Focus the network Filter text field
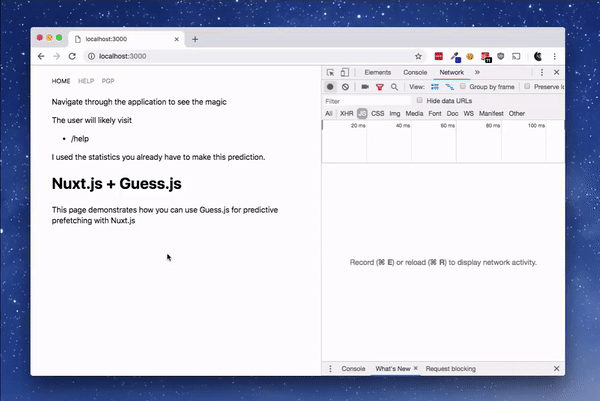600x401 pixels. tap(367, 101)
